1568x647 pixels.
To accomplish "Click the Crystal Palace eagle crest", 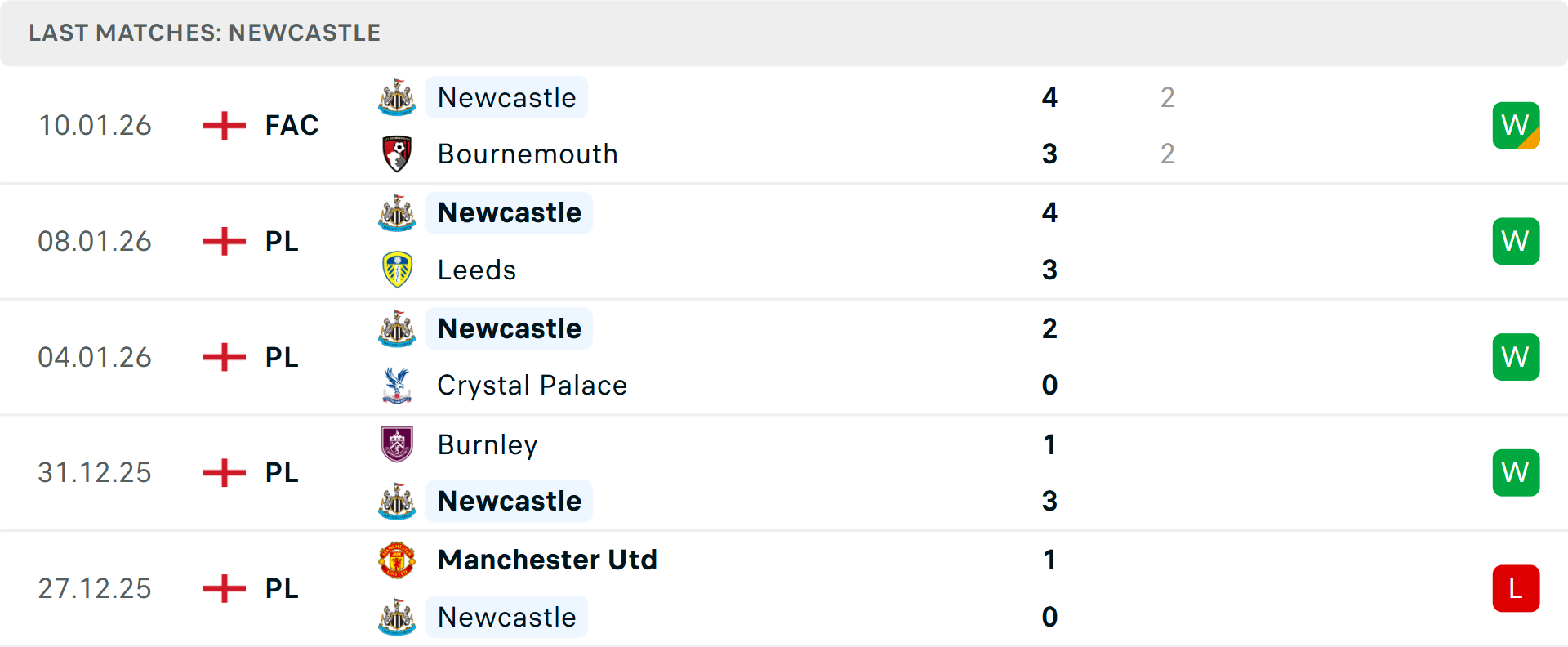I will 397,385.
